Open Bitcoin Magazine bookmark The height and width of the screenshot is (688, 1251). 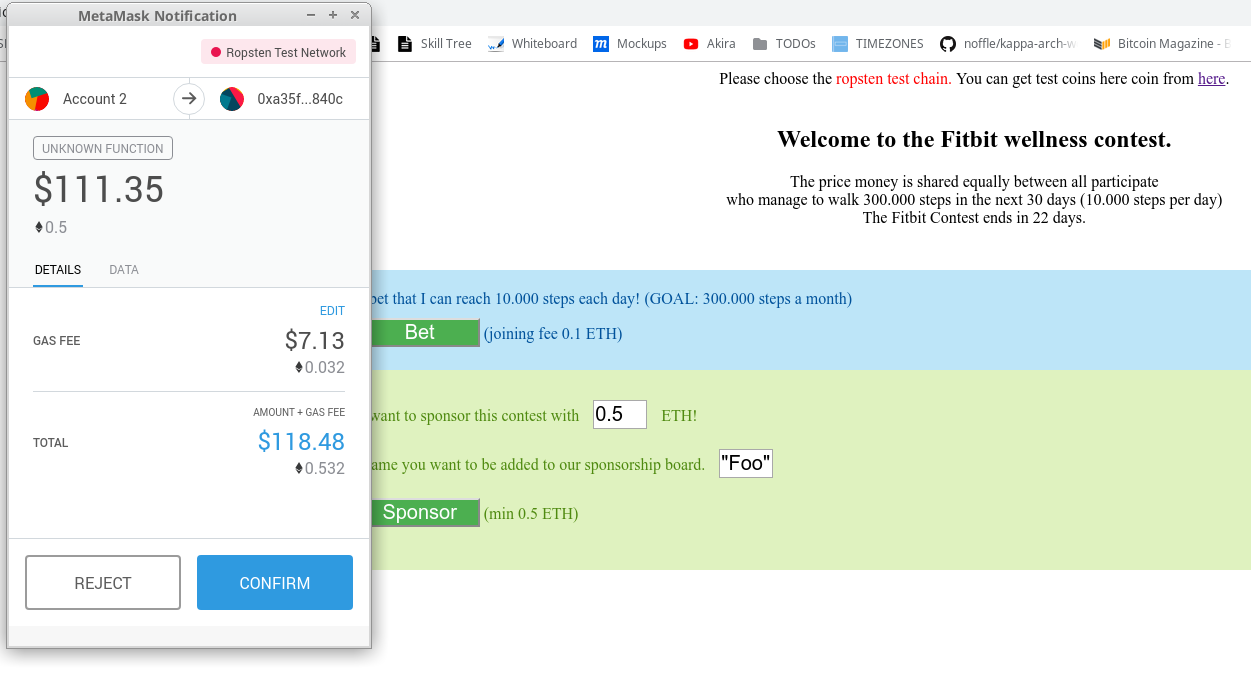point(1161,43)
